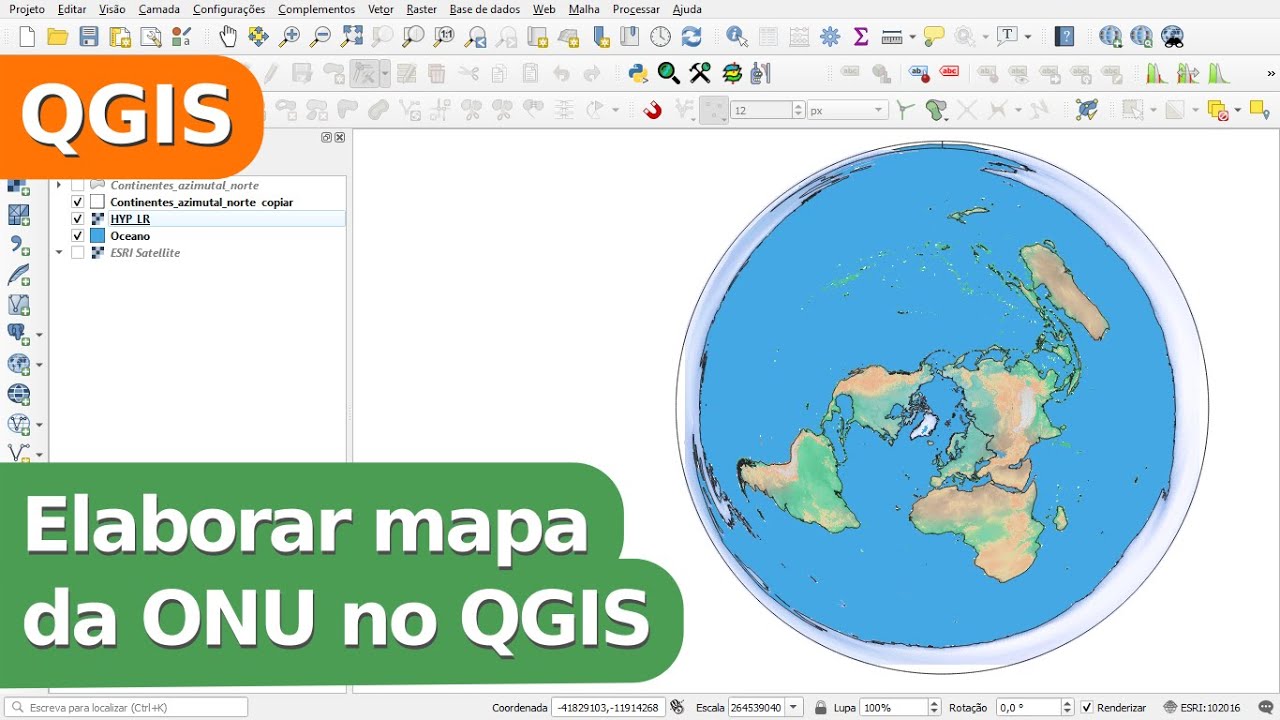This screenshot has width=1280, height=720.
Task: Toggle the scale lock padlock icon
Action: 821,708
